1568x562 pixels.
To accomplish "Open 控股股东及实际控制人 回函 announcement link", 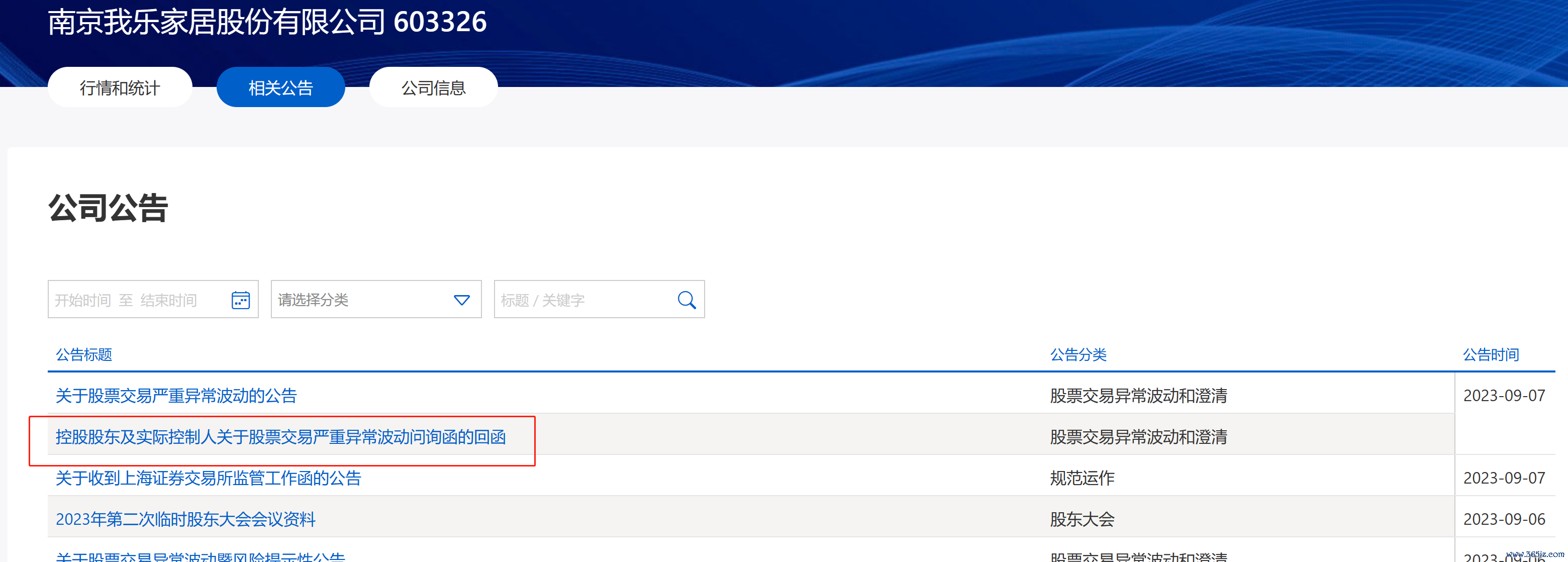I will (280, 437).
